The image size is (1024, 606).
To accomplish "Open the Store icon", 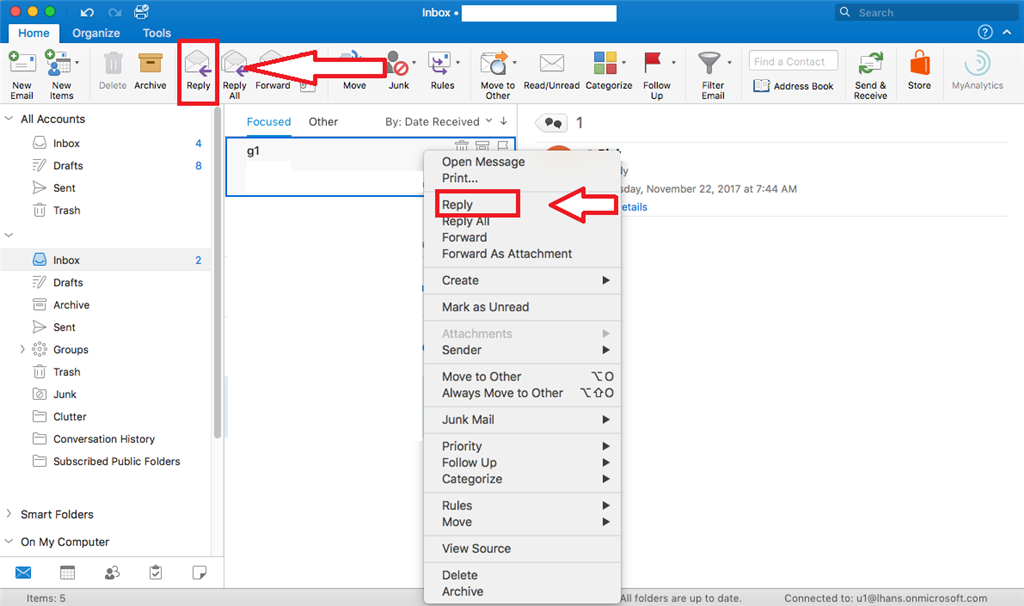I will pyautogui.click(x=920, y=63).
